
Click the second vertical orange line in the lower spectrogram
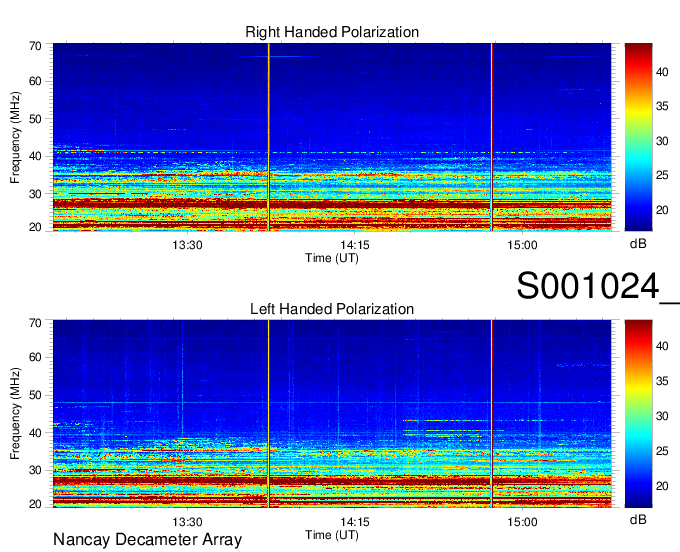click(x=492, y=414)
